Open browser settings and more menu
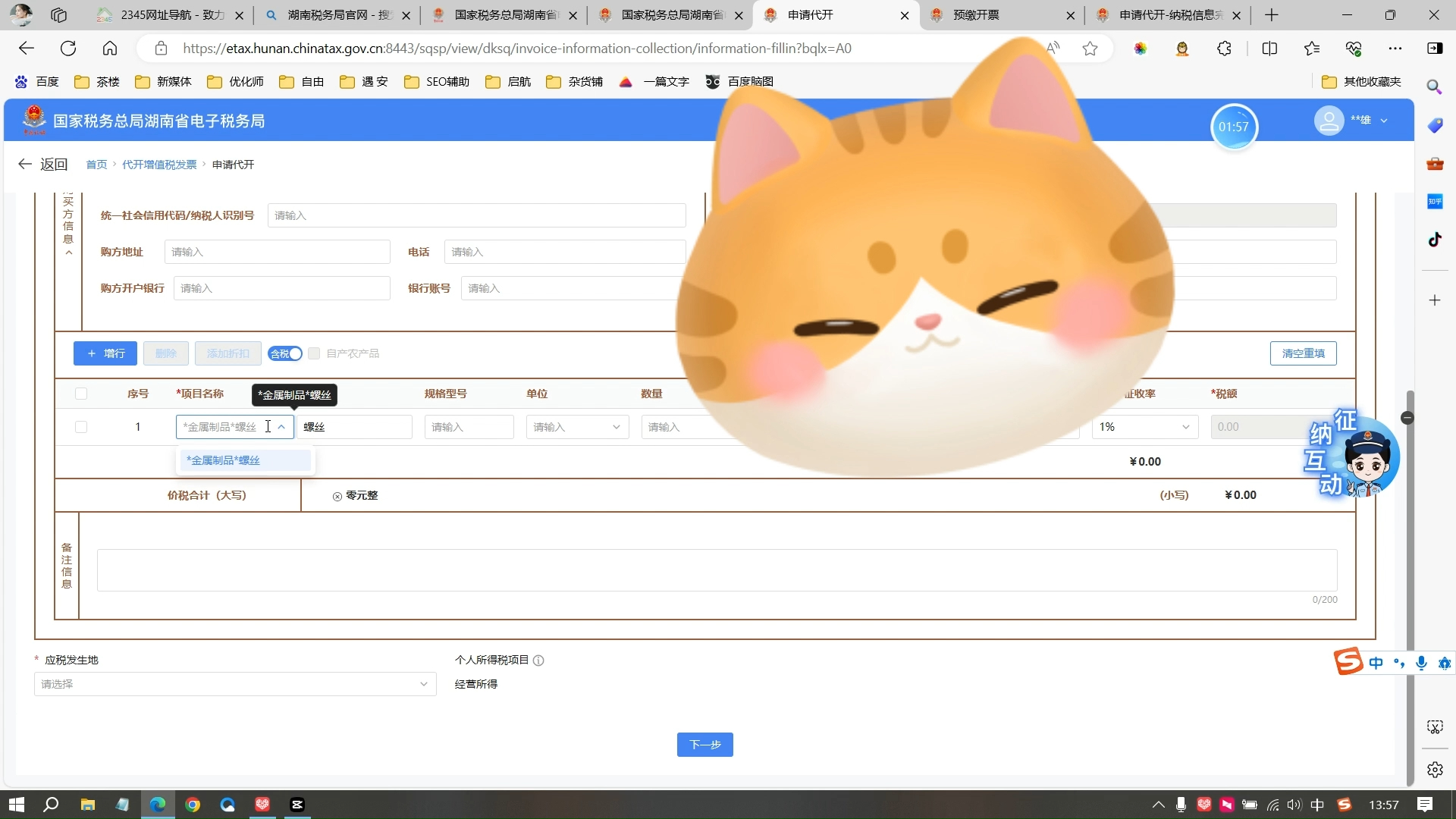 coord(1395,49)
